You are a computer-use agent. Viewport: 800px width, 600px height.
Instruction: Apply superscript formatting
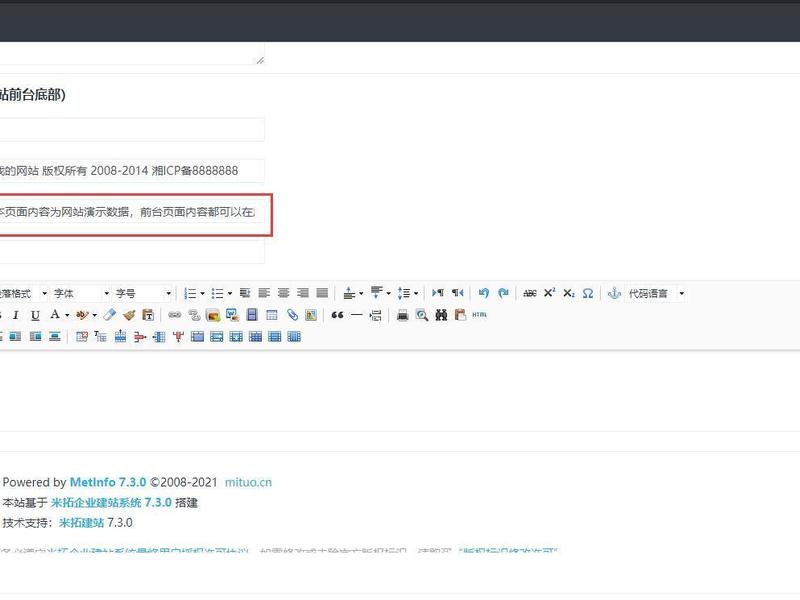click(549, 293)
